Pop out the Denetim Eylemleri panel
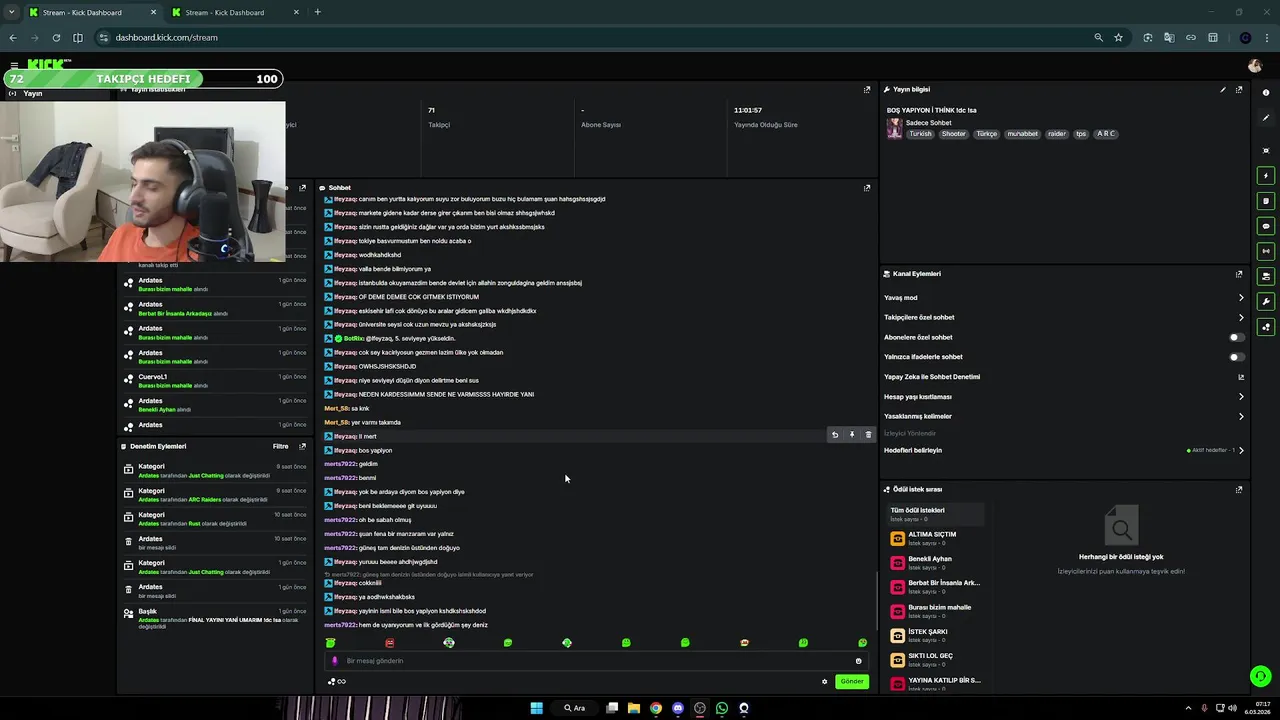Image resolution: width=1280 pixels, height=720 pixels. (302, 447)
